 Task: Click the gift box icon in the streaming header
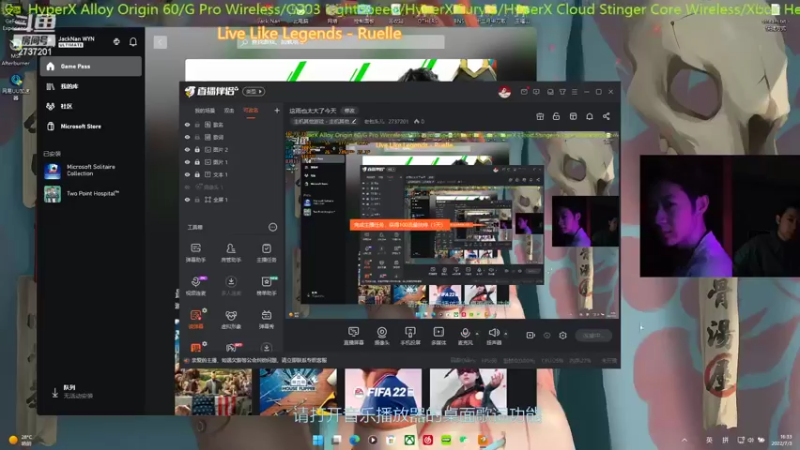click(540, 116)
